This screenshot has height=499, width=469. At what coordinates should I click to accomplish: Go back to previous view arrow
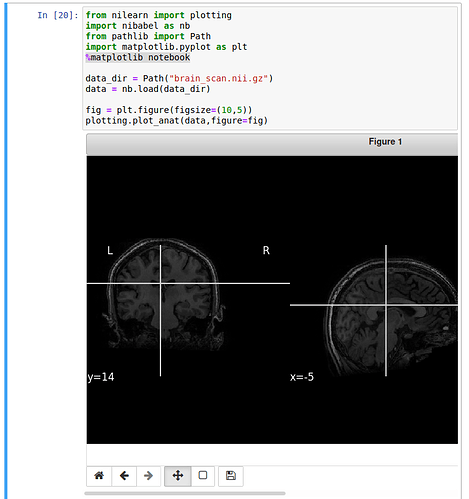[124, 476]
